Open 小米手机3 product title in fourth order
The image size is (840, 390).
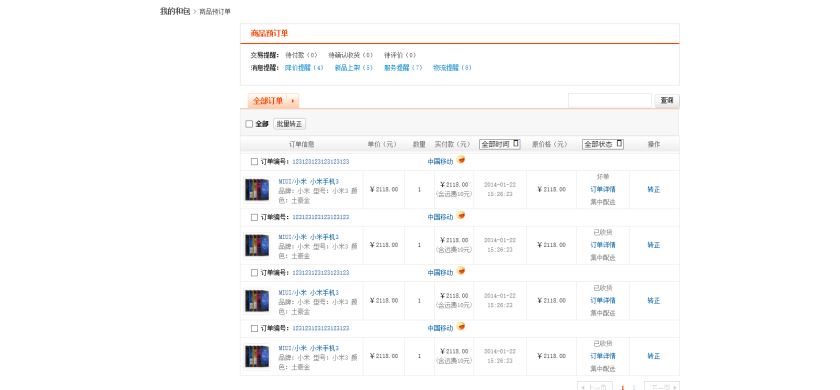point(309,348)
